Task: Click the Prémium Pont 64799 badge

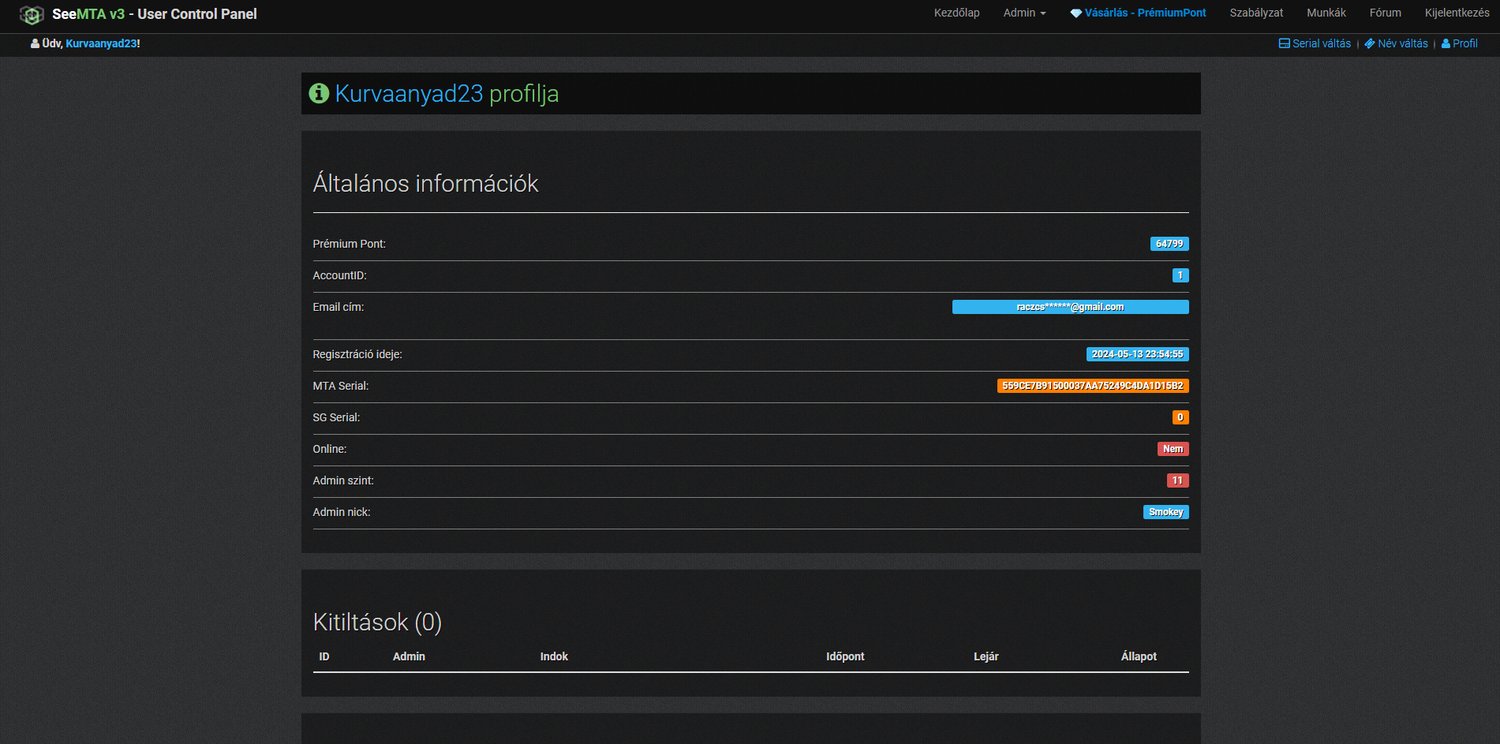Action: 1169,244
